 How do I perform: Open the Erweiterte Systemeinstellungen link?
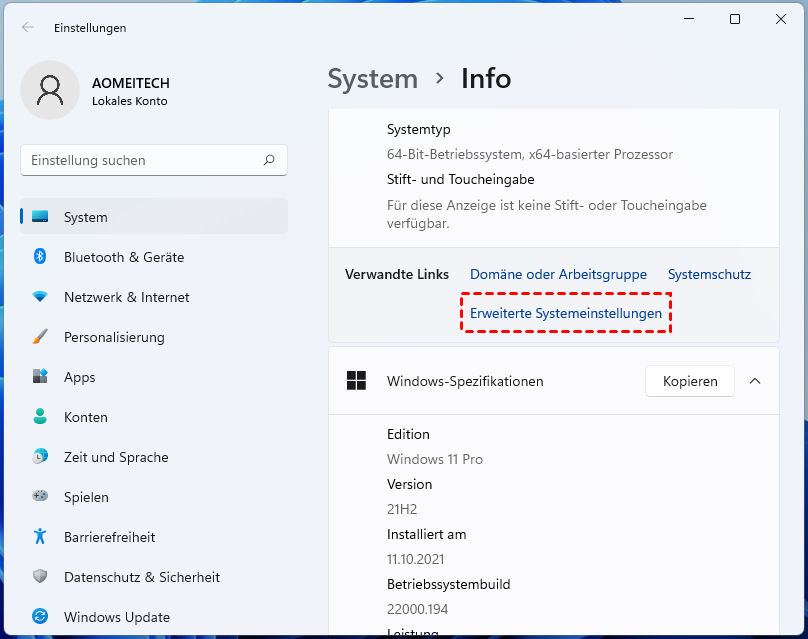point(566,313)
